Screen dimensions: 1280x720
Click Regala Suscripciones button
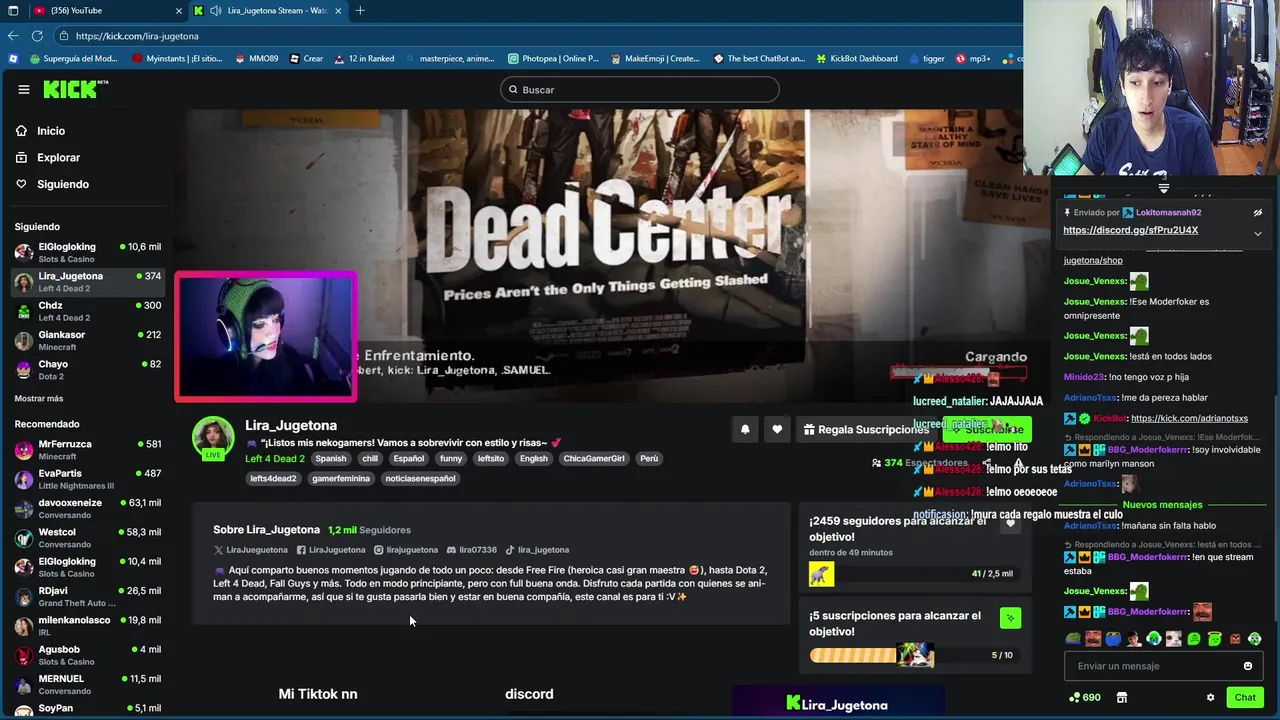[866, 429]
